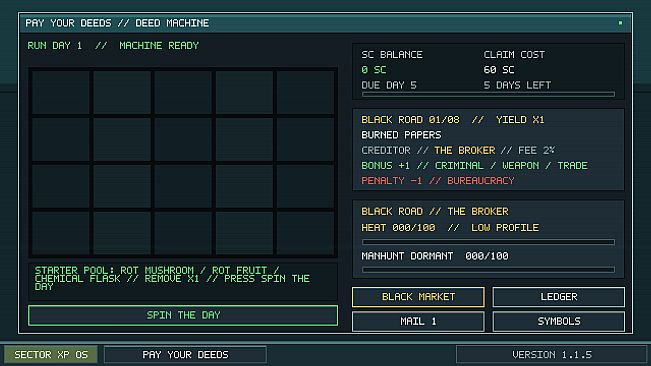
Task: Open the Black Market
Action: tap(418, 297)
